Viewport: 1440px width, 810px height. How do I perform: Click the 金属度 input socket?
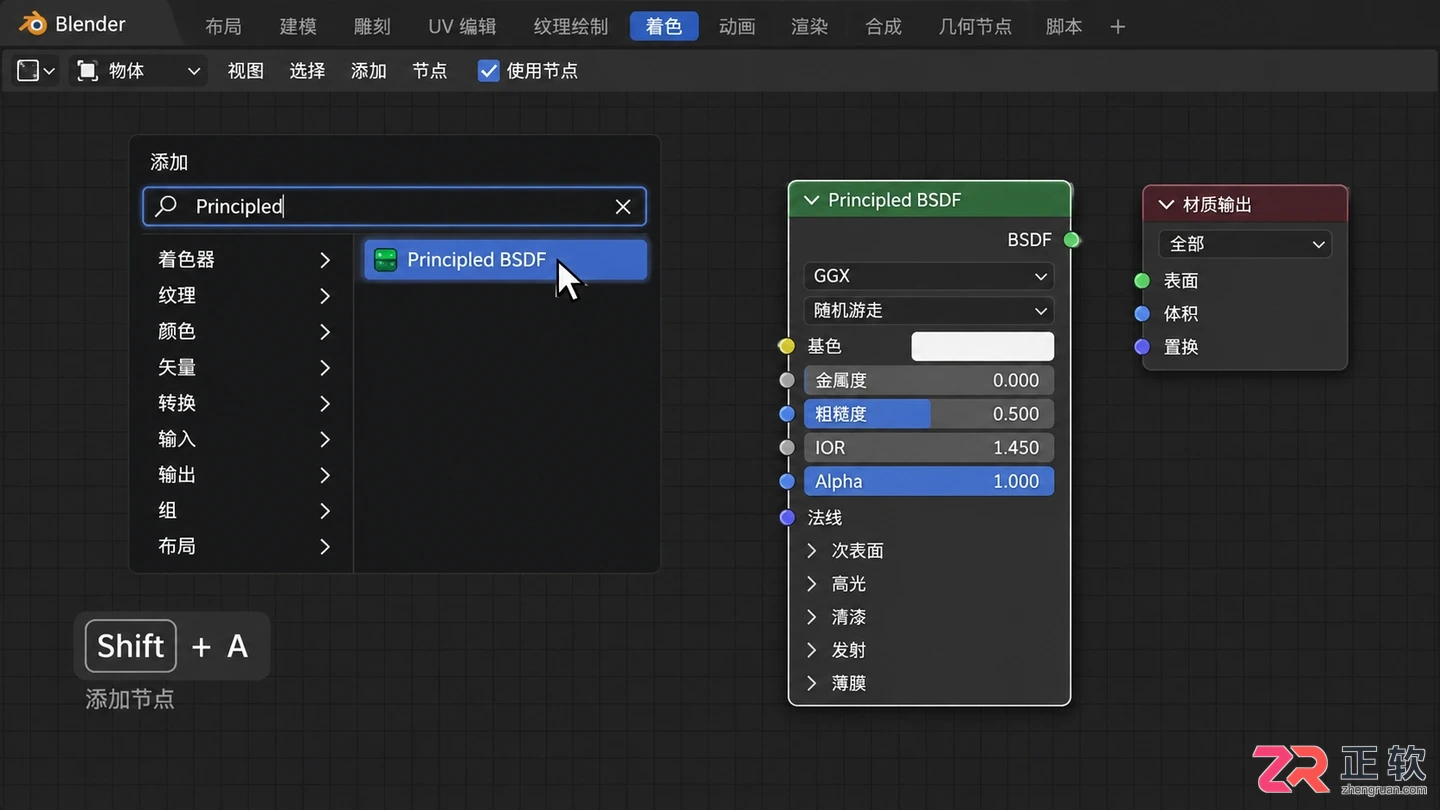(787, 380)
